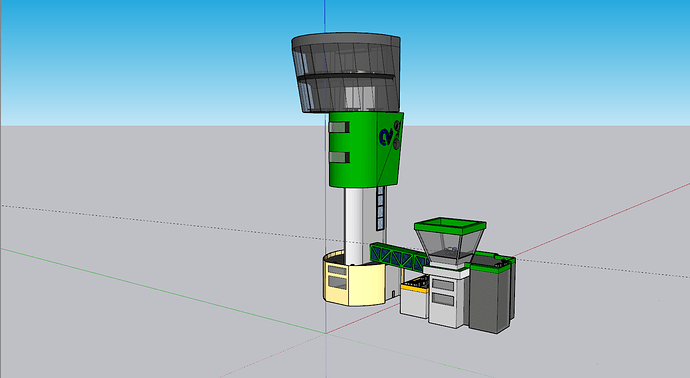Select the large gray glass tower cab
Screen dimensions: 690x378
click(346, 72)
